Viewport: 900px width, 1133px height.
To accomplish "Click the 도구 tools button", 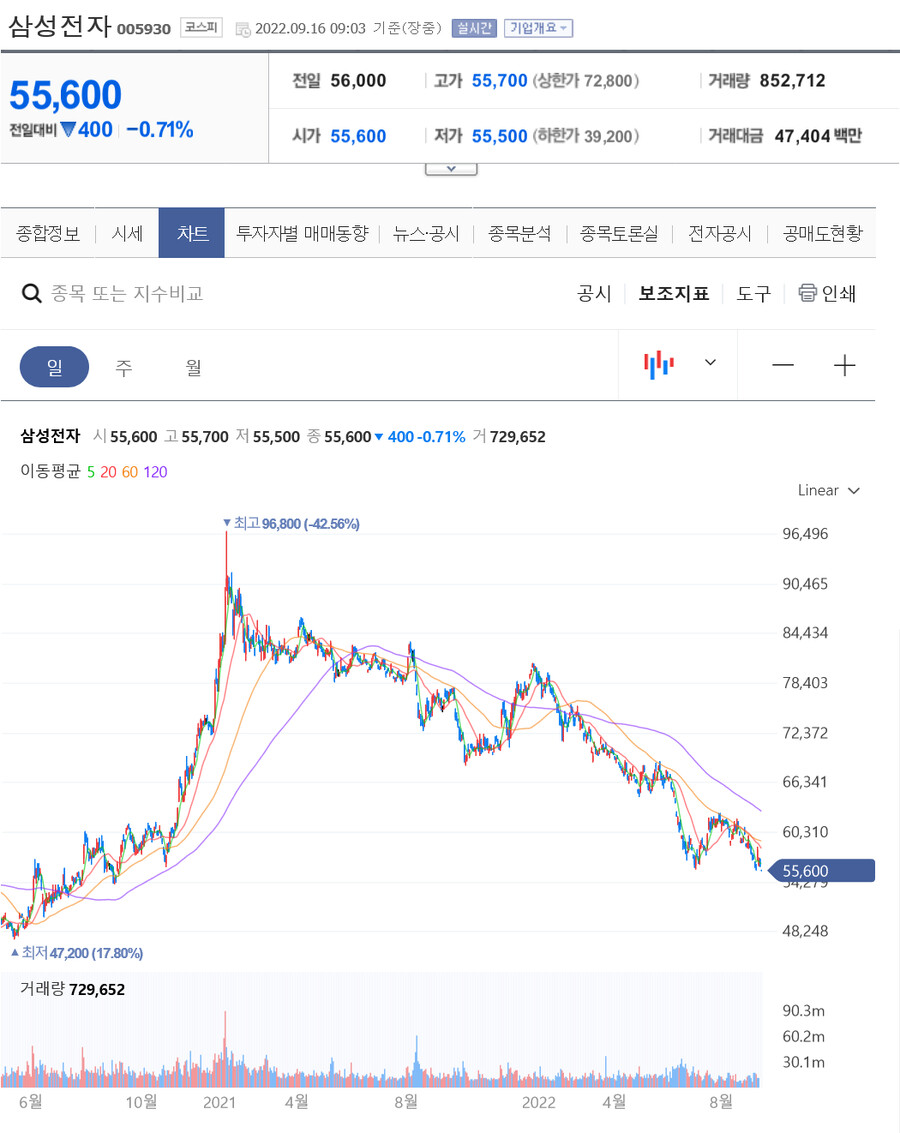I will pos(753,293).
